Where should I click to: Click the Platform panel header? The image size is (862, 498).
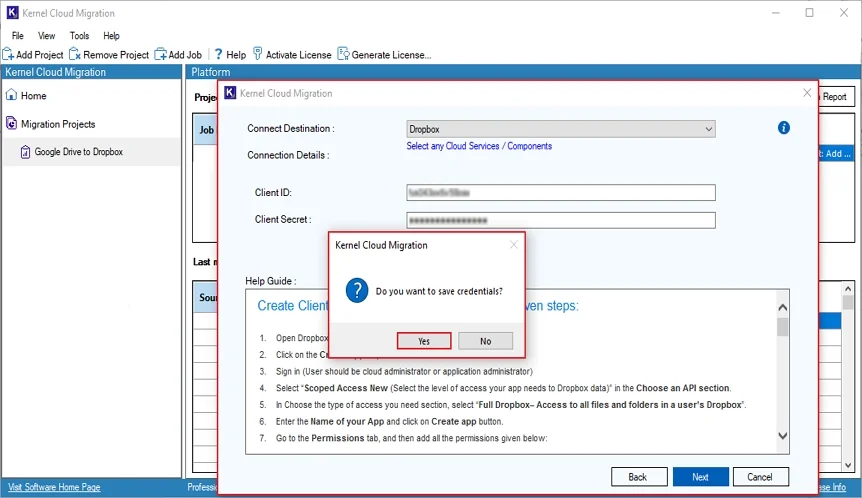pos(522,72)
